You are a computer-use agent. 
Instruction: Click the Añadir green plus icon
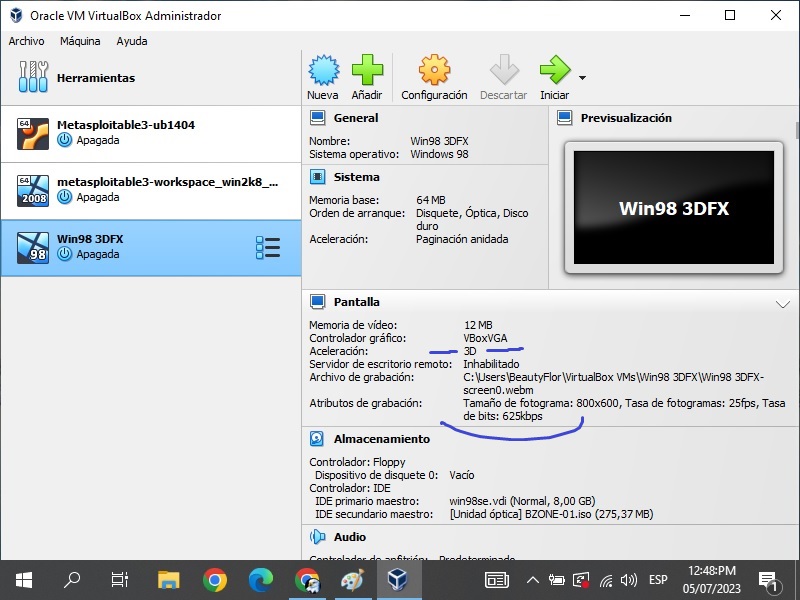pos(367,70)
